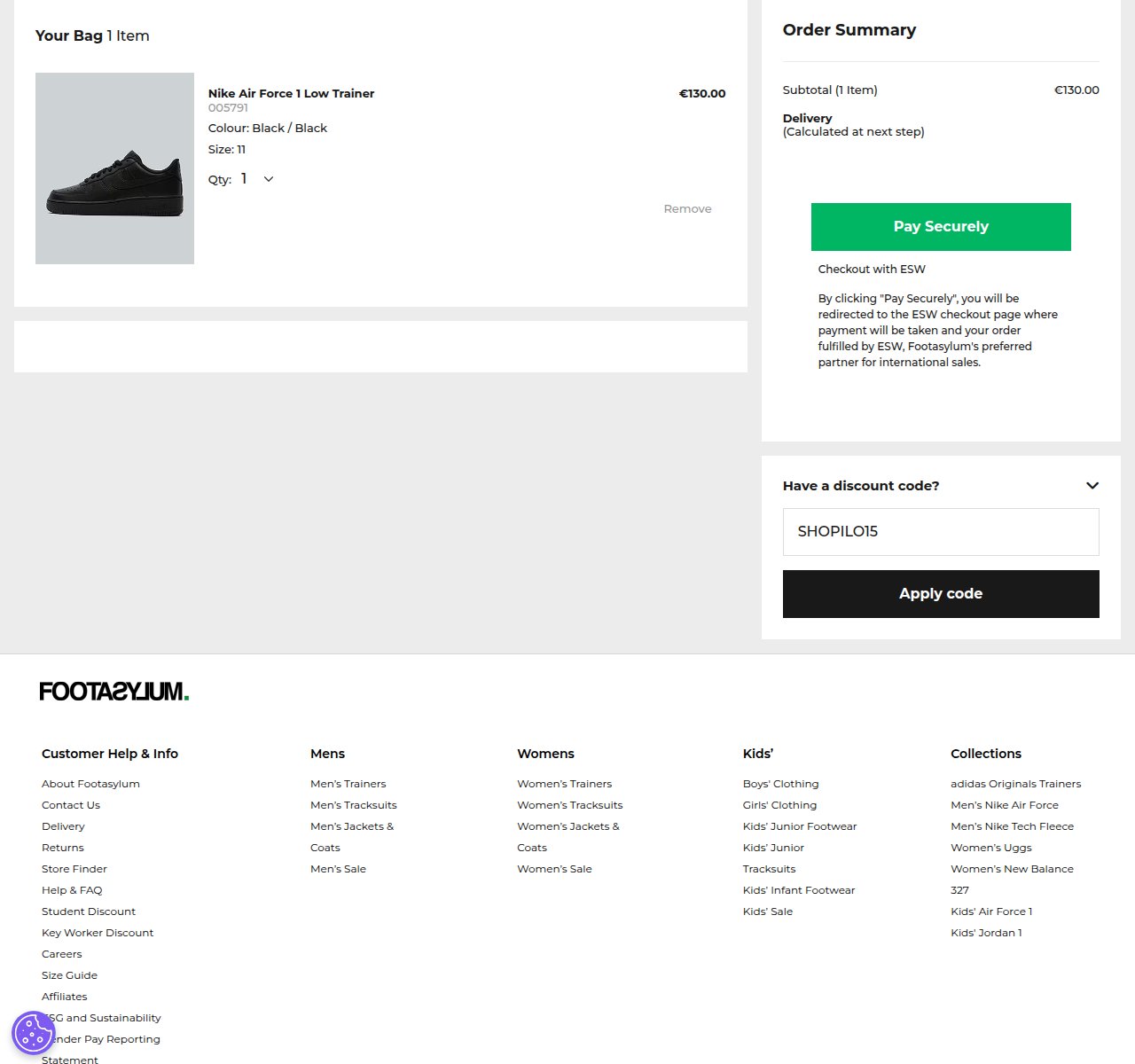
Task: Click the Collections footer heading
Action: tap(986, 754)
